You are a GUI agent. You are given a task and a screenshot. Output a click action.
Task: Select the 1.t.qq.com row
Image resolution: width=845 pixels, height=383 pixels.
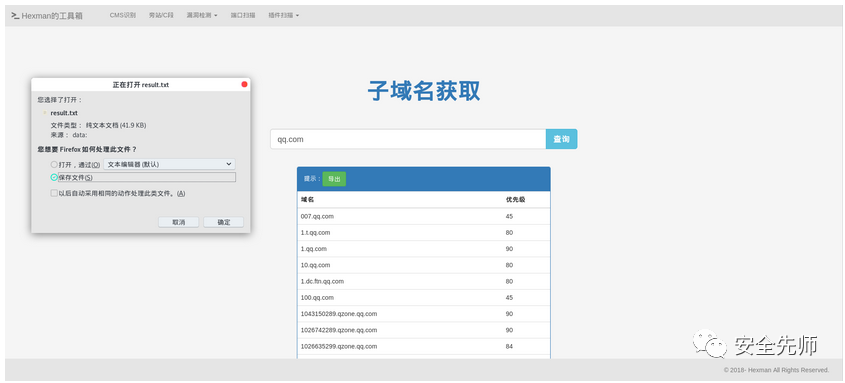[x=424, y=232]
